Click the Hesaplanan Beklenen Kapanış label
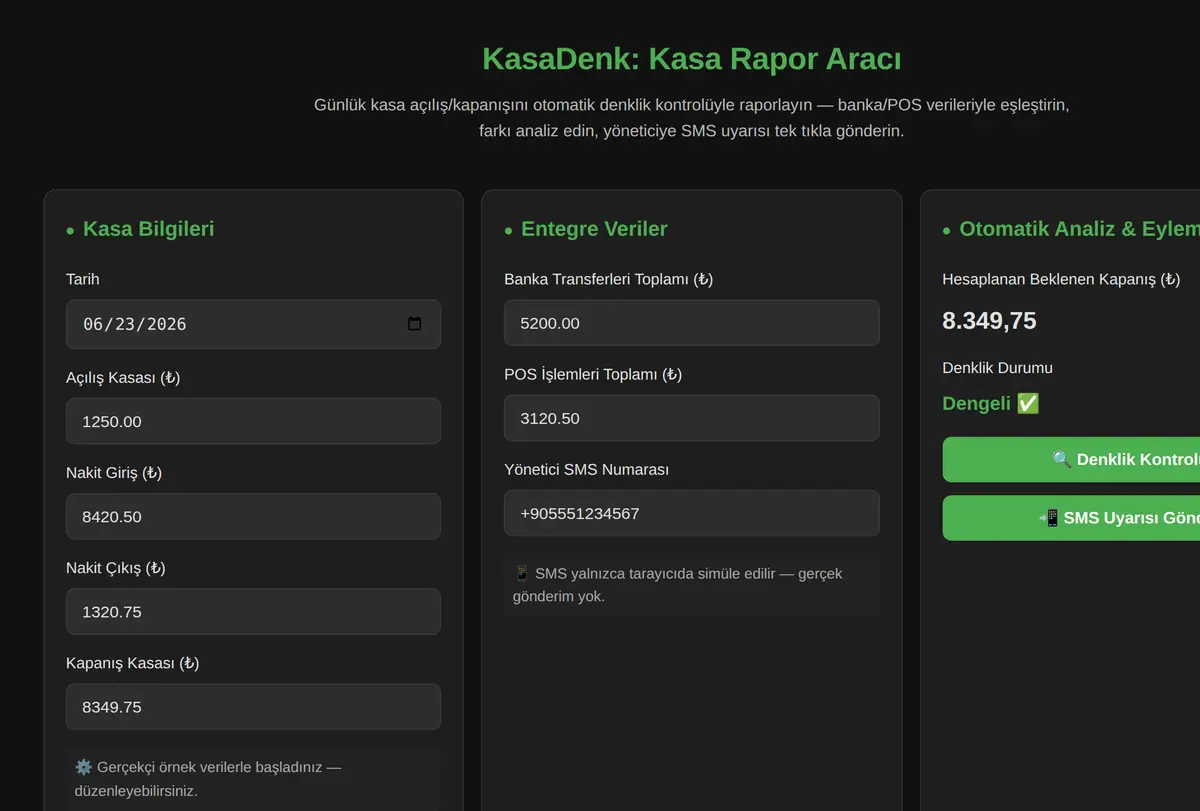The image size is (1200, 811). [x=1061, y=279]
